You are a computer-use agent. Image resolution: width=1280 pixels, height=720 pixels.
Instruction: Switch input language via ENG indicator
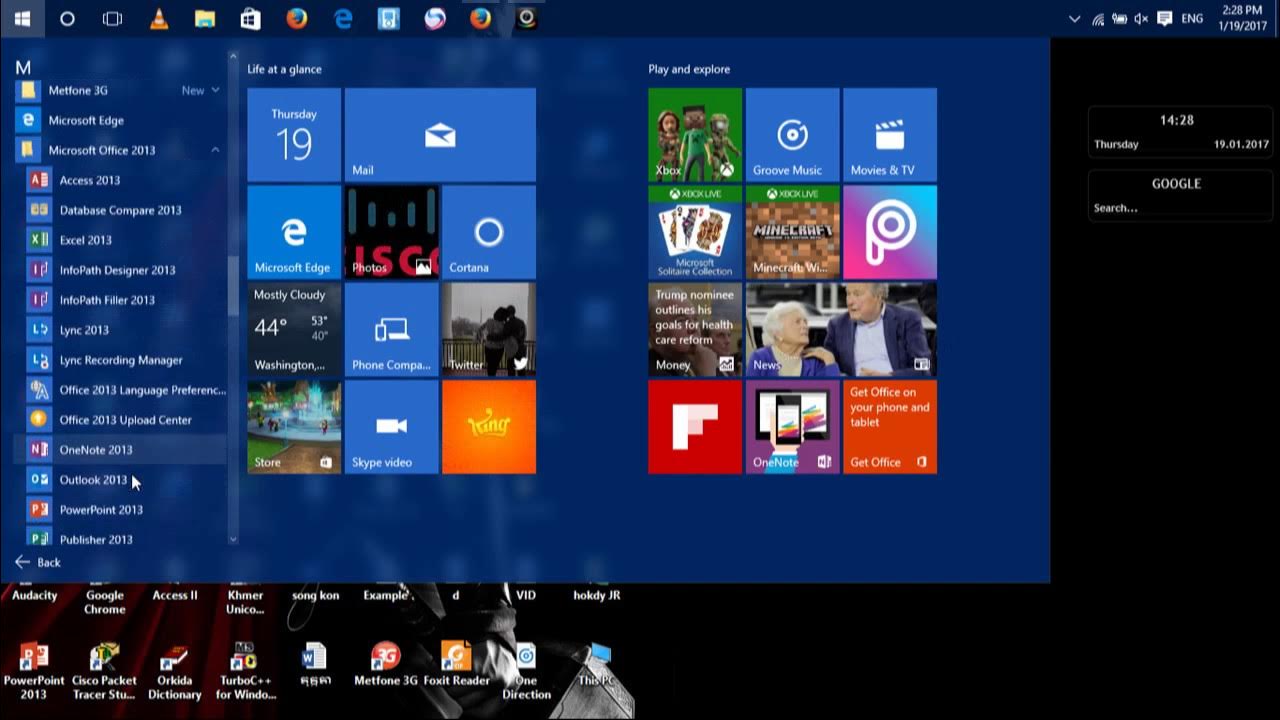pos(1192,18)
